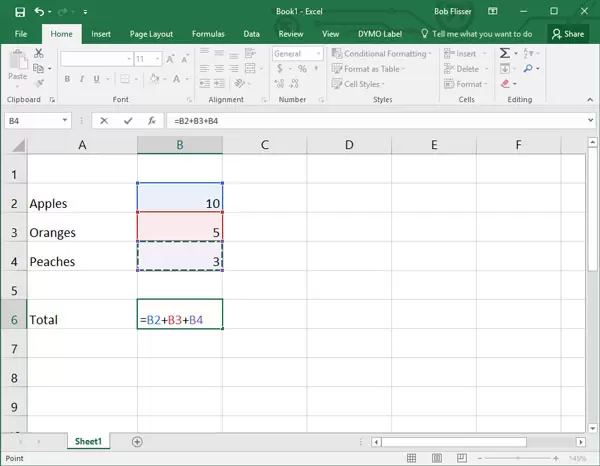Confirm the formula with the checkmark icon

click(127, 121)
